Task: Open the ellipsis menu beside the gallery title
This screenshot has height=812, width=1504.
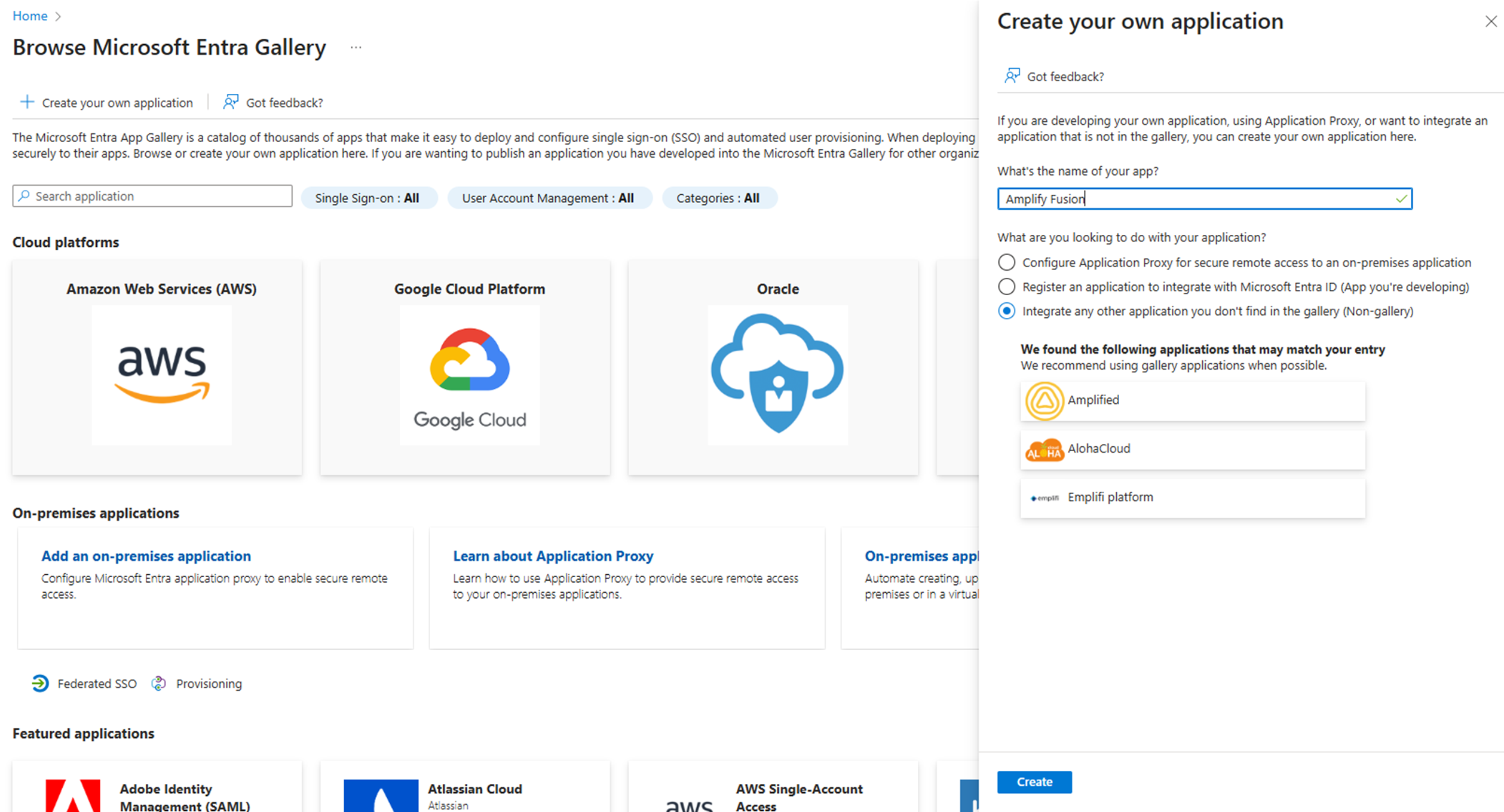Action: pos(356,47)
